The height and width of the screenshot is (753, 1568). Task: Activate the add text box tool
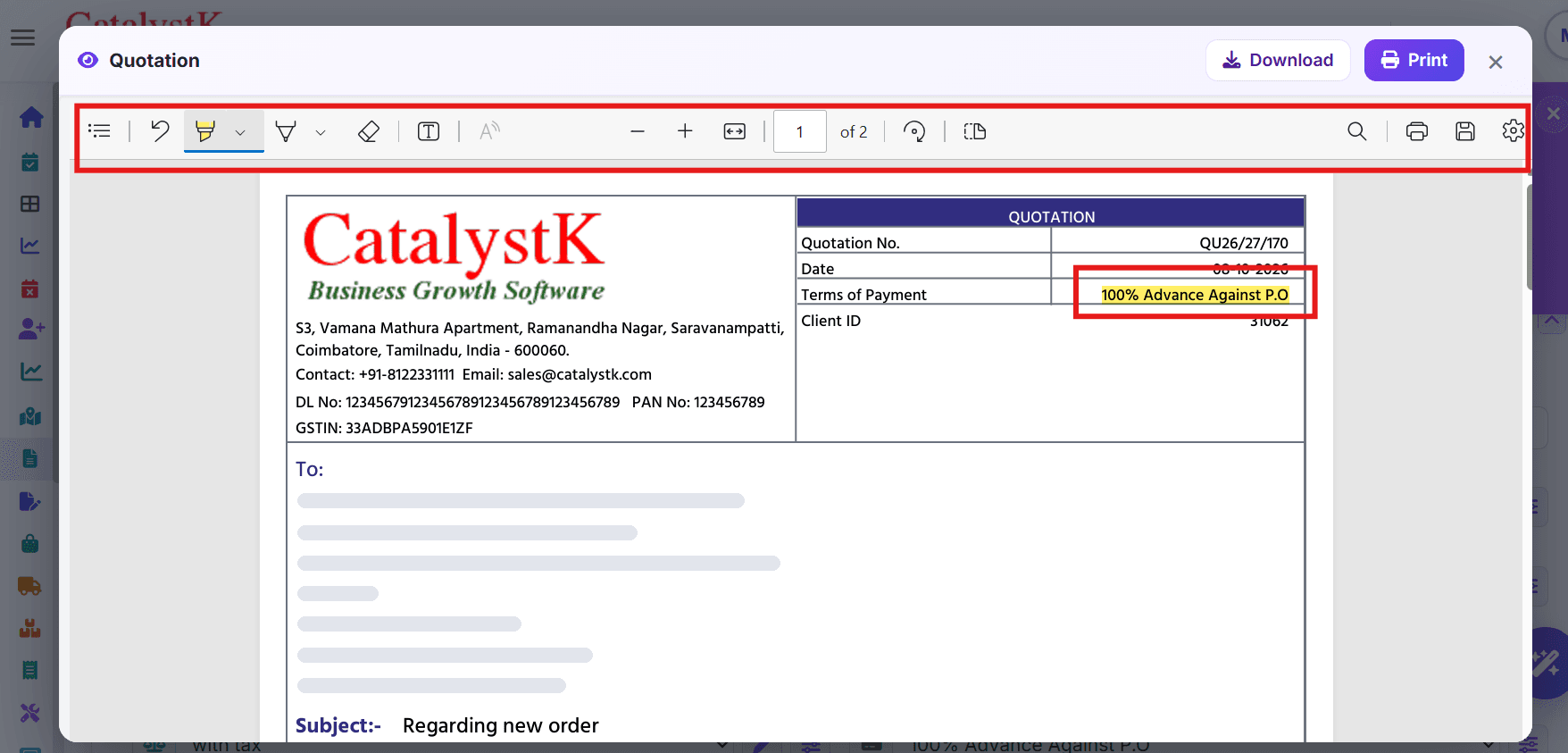[x=429, y=131]
